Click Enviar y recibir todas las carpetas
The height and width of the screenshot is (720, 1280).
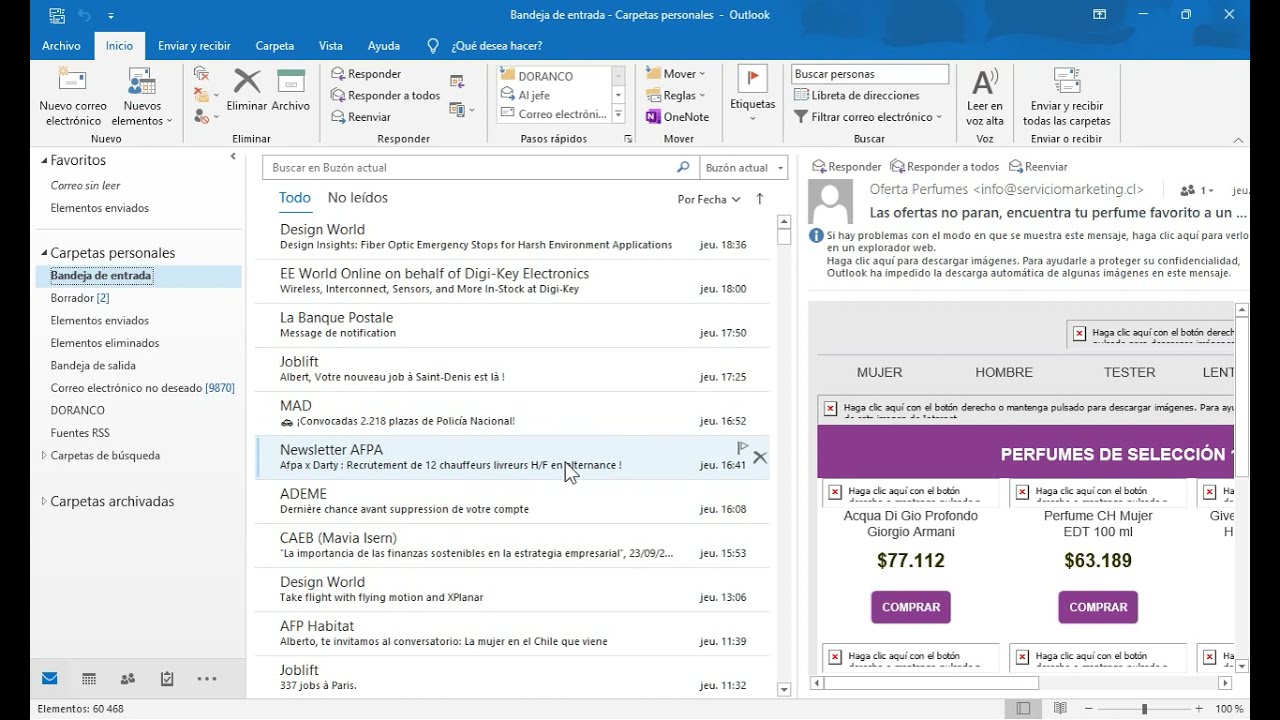click(1067, 97)
